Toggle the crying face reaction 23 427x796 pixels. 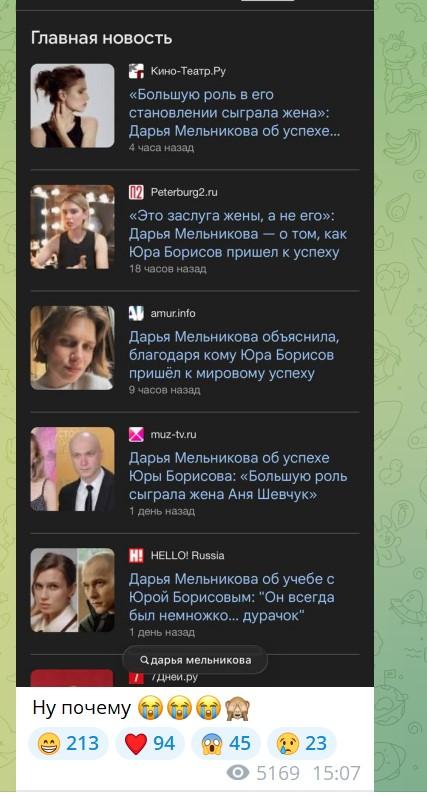(x=301, y=744)
